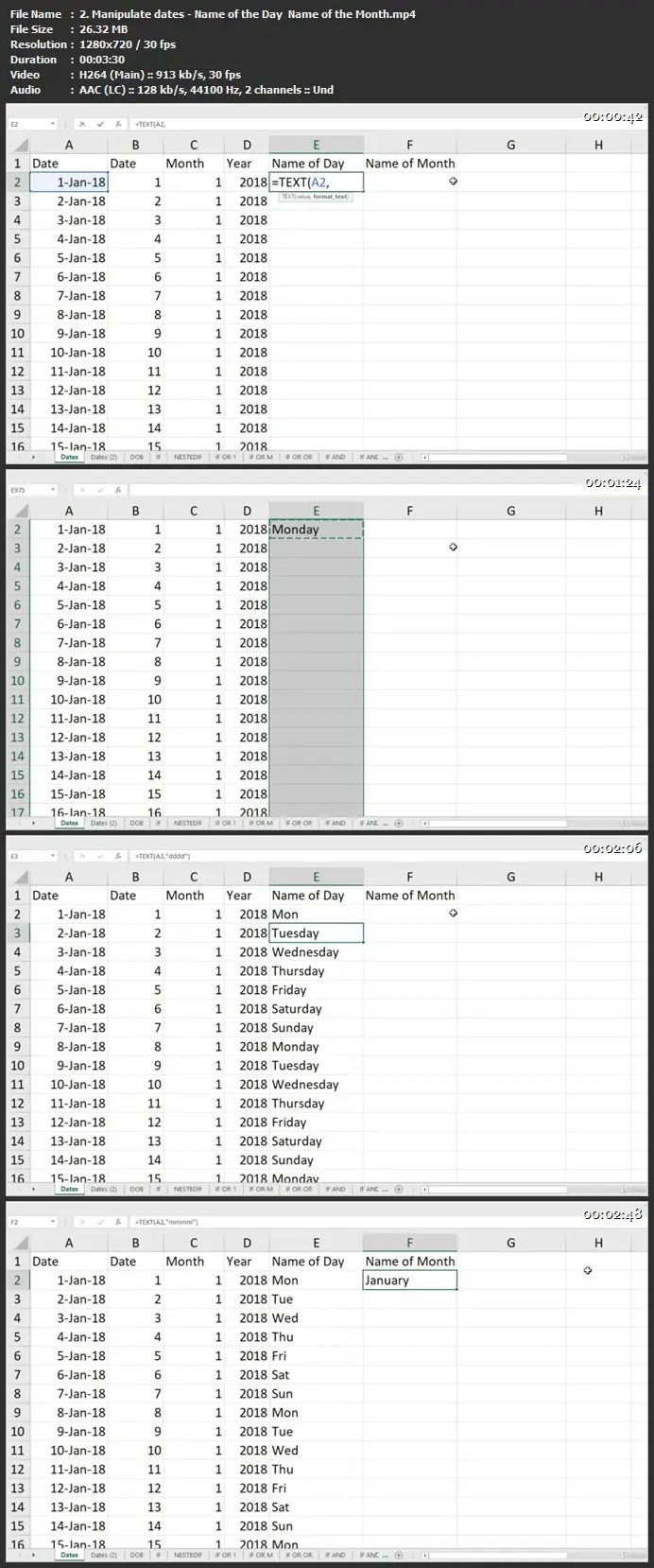Click the empty formula bar in the 00:01:24 frame
This screenshot has height=1568, width=654.
tap(387, 490)
